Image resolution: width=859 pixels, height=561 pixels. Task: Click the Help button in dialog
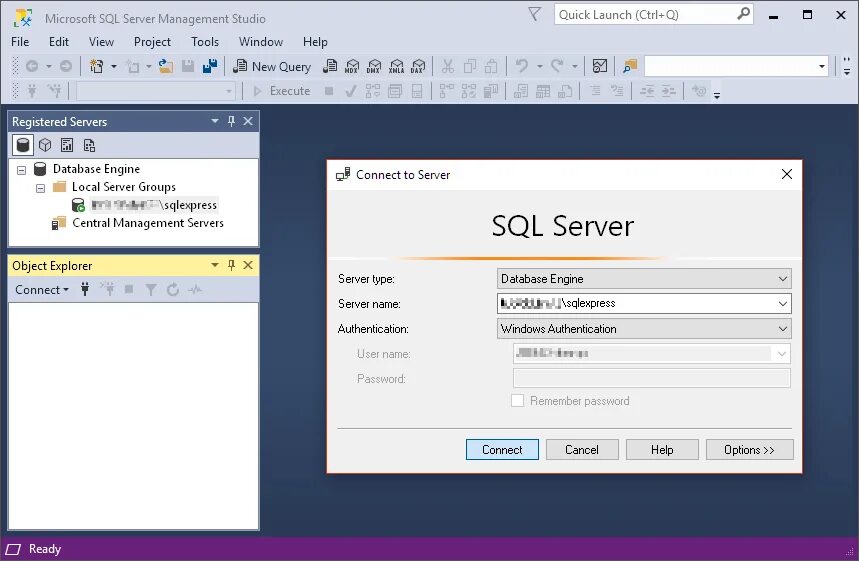click(x=662, y=450)
